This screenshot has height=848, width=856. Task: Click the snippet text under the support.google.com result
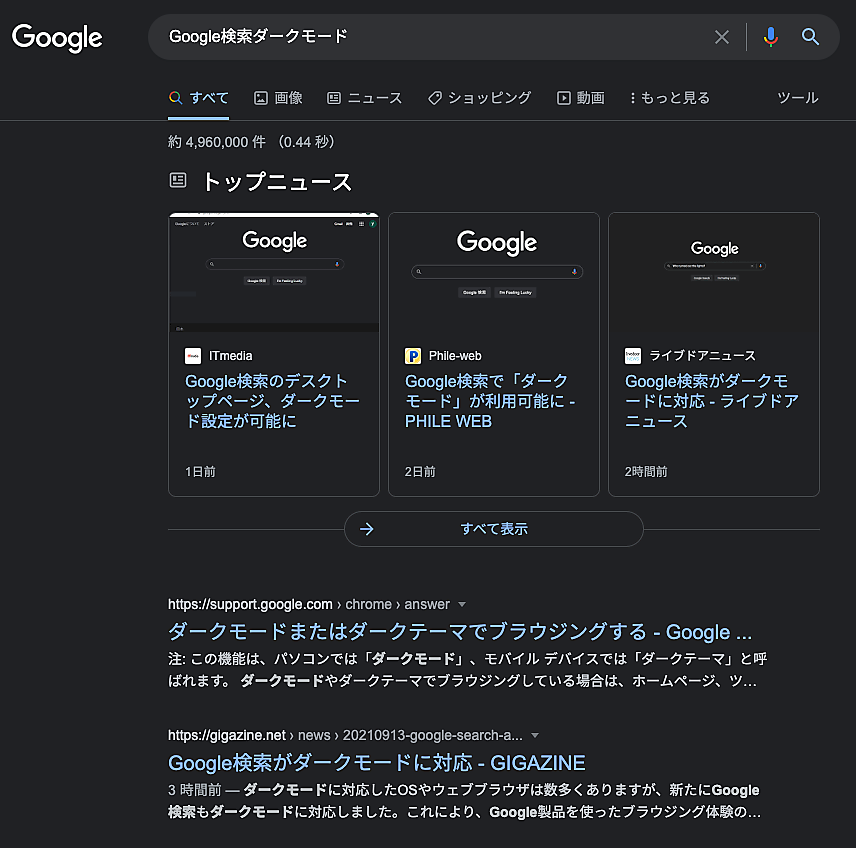tap(468, 670)
